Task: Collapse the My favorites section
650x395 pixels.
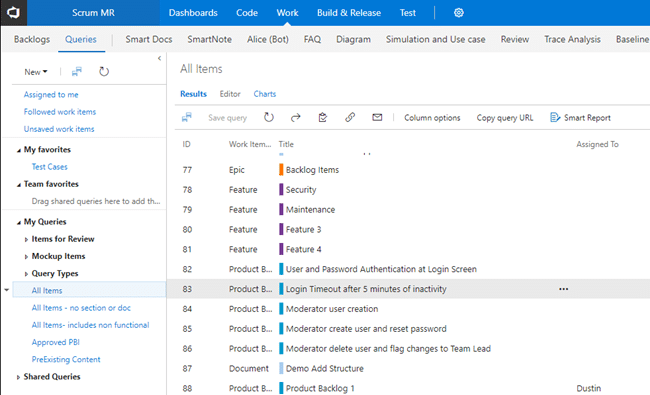Action: tap(19, 150)
